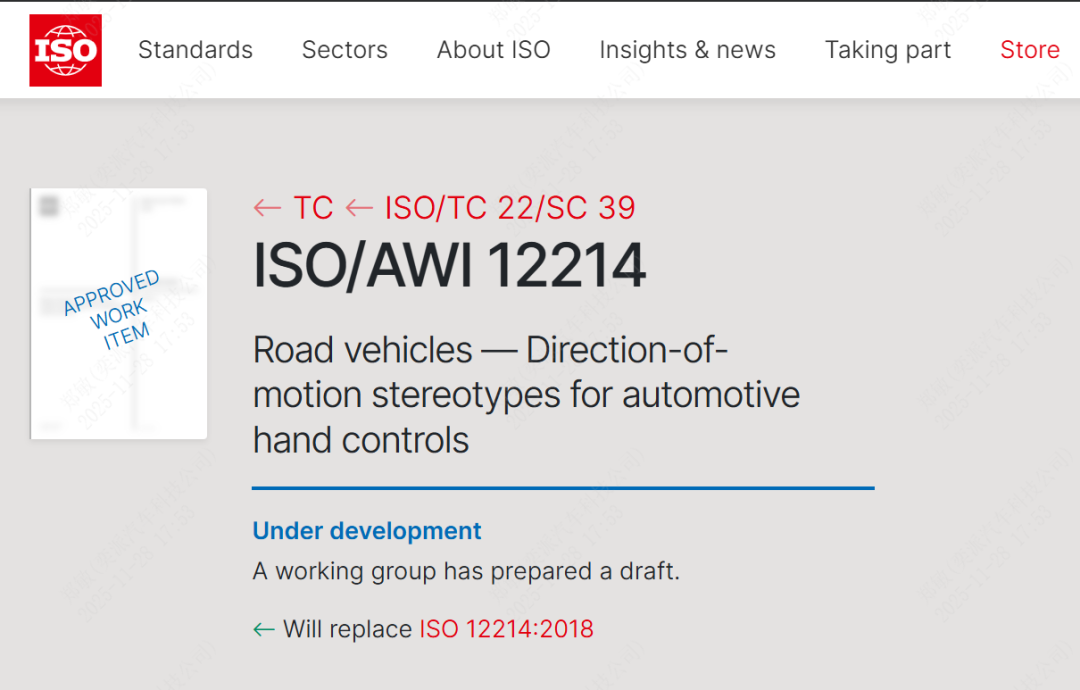Click the text 'A working group has prepared a draft.'
Viewport: 1080px width, 690px height.
click(x=466, y=571)
